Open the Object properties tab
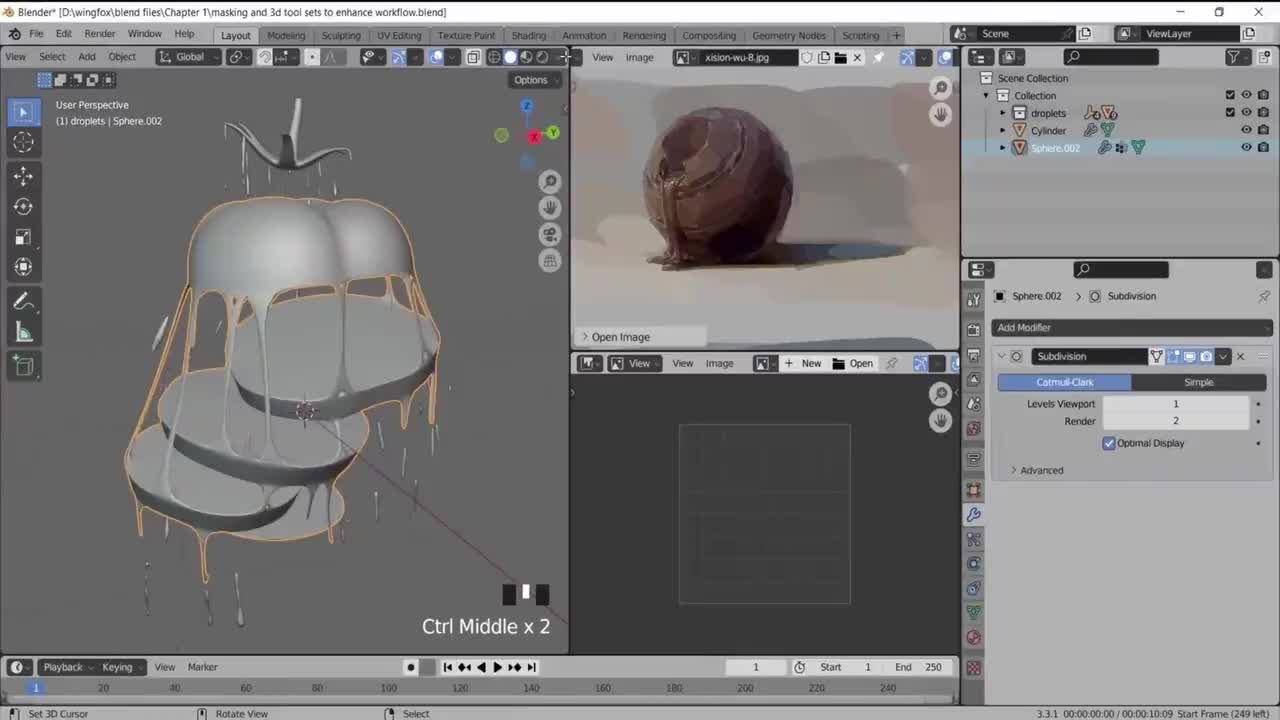Screen dimensions: 1280x720 coord(974,490)
